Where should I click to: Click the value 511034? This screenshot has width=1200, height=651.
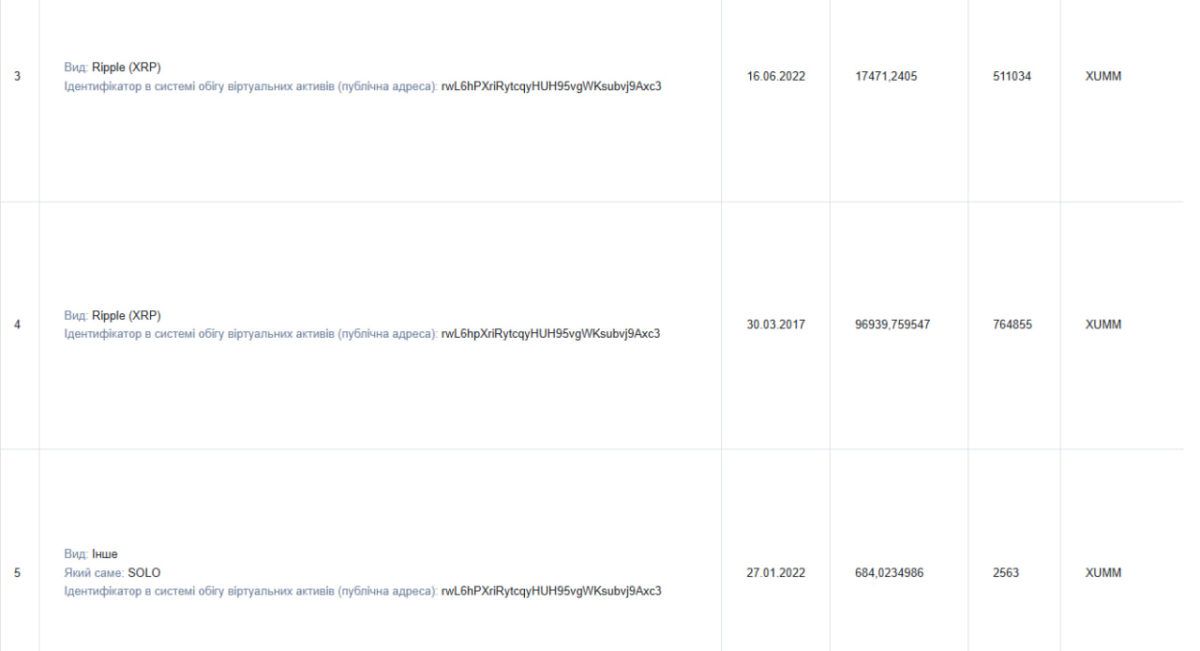pyautogui.click(x=1012, y=77)
